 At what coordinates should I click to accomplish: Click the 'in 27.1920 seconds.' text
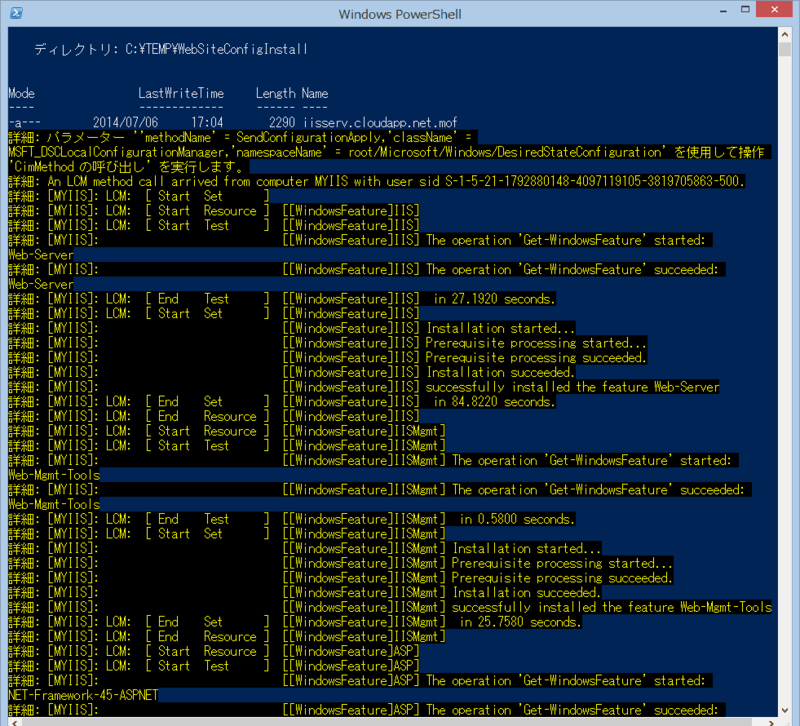pos(494,299)
